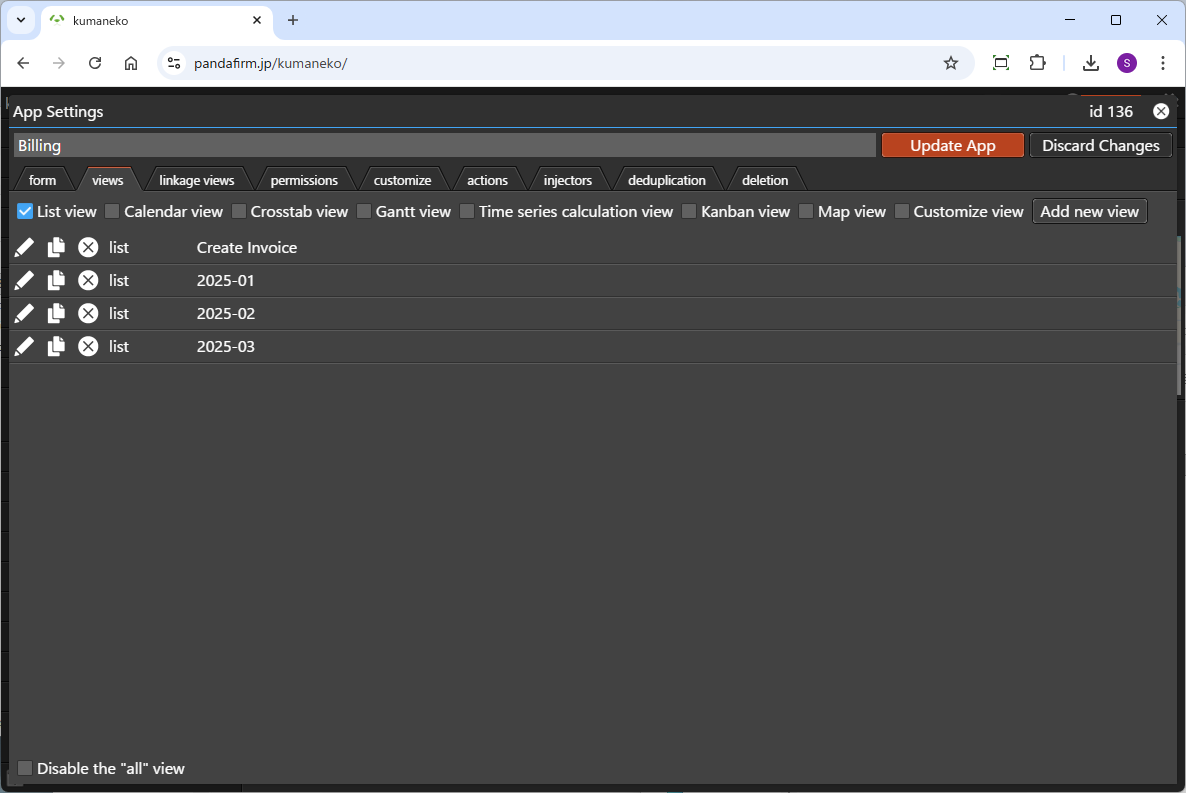This screenshot has width=1186, height=793.
Task: Check Disable the "all" view option
Action: click(25, 769)
